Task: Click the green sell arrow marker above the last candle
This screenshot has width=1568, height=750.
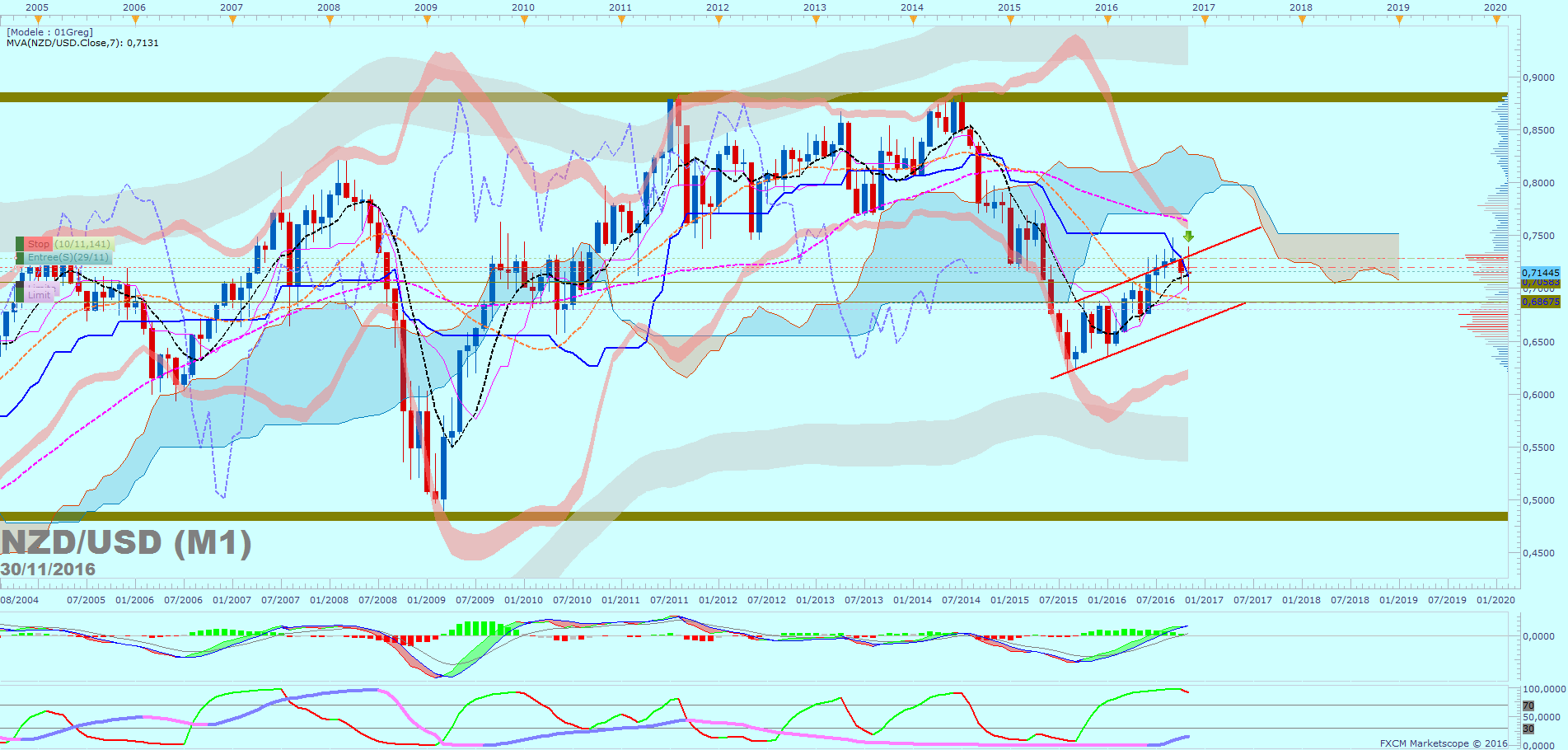Action: coord(1188,237)
